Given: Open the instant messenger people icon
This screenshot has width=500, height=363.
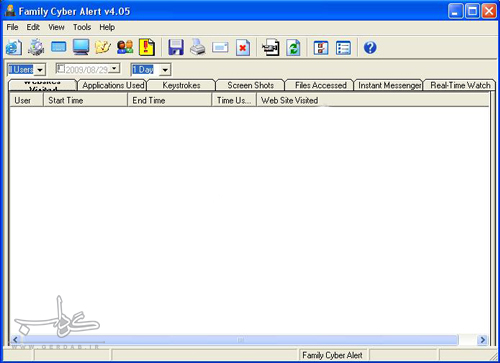Looking at the screenshot, I should (125, 47).
